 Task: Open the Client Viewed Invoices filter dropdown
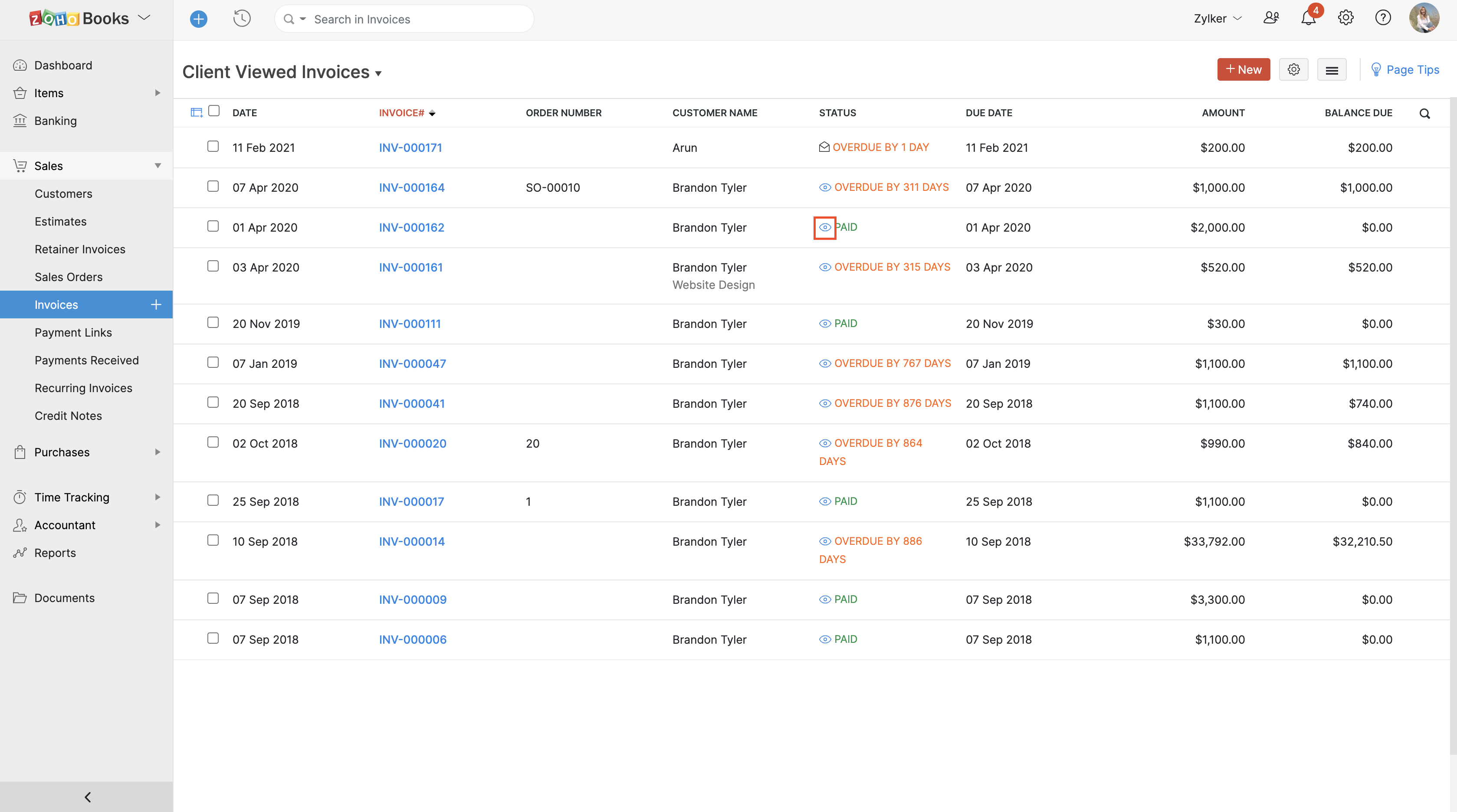click(x=282, y=72)
